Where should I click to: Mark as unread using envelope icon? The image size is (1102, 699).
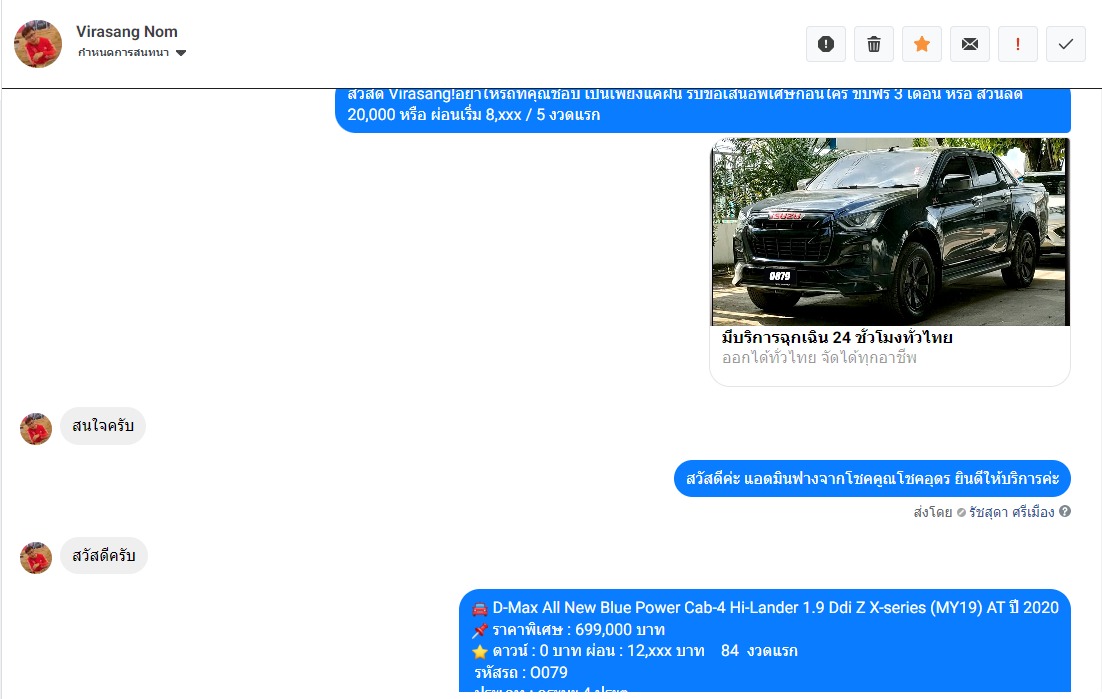(x=970, y=44)
